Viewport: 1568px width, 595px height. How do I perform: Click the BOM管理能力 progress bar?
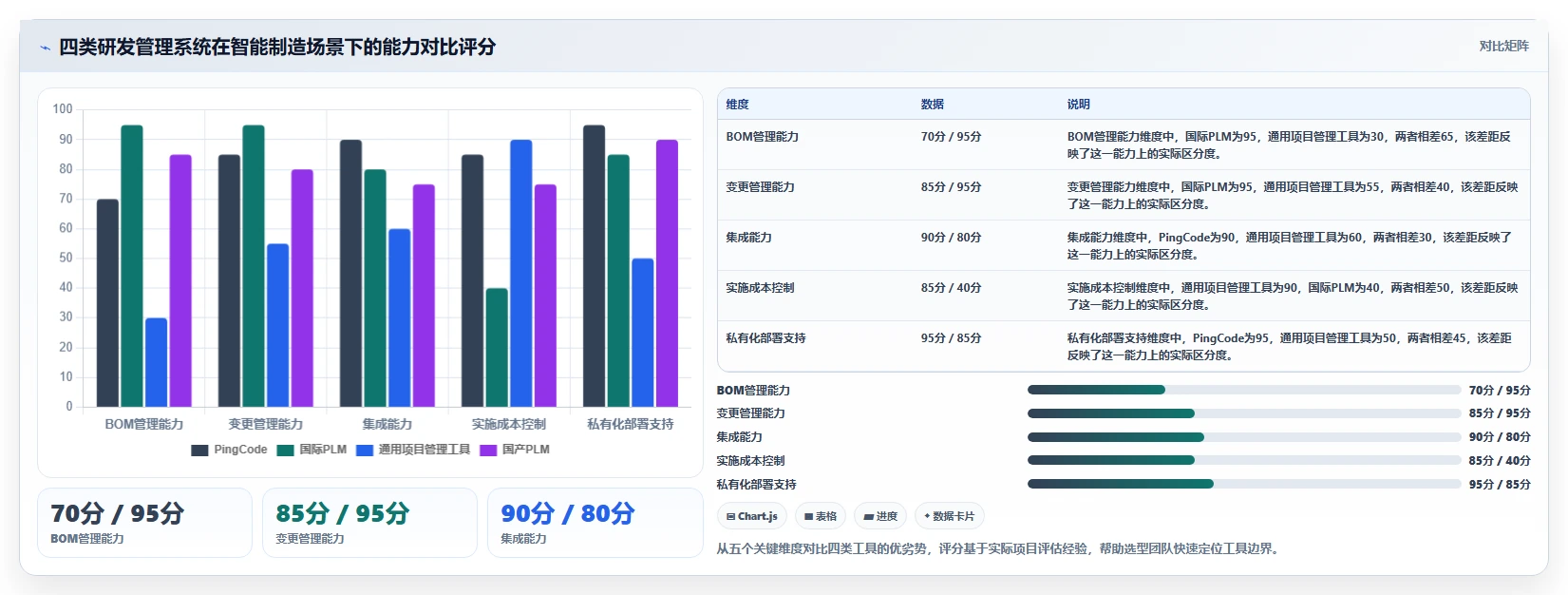coord(1244,390)
